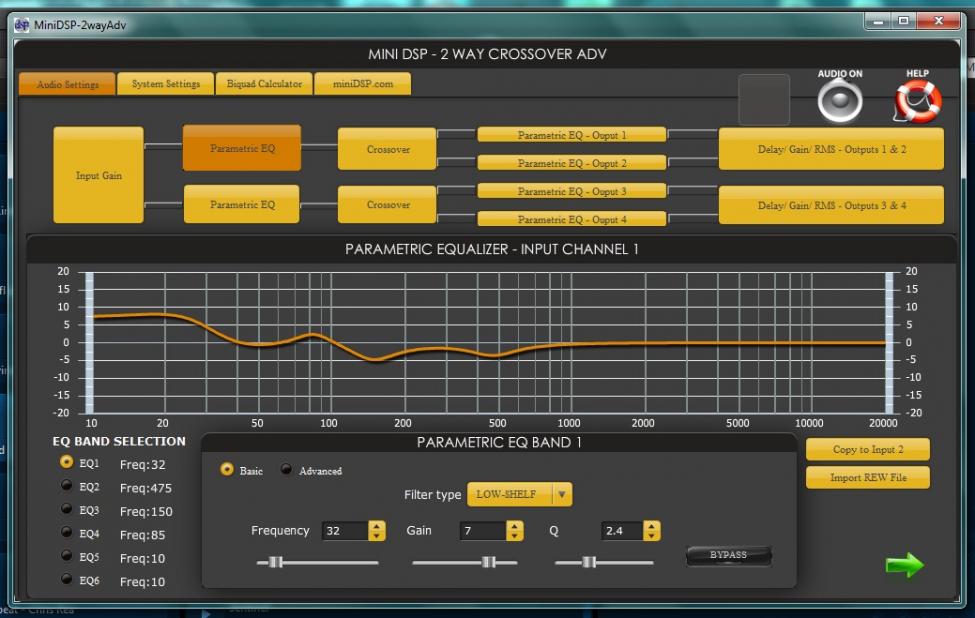Open Delay/Gain/RMS - Outputs 3 & 4
Image resolution: width=975 pixels, height=618 pixels.
831,205
